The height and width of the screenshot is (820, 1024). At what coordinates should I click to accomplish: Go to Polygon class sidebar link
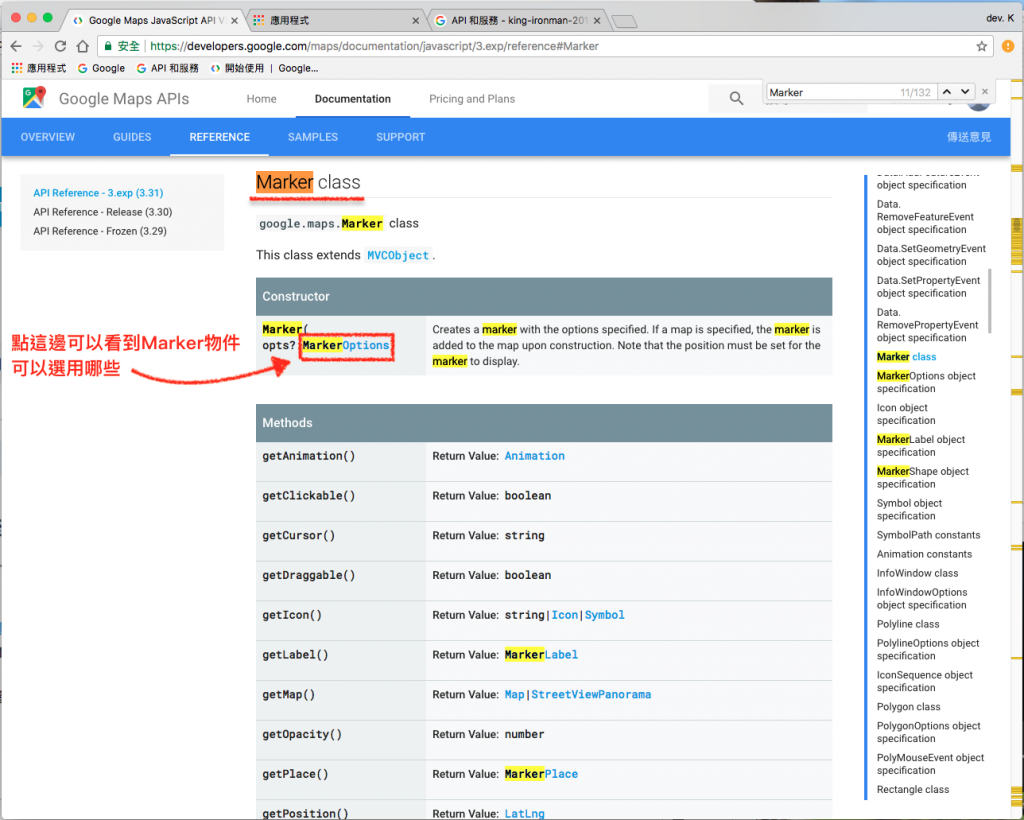coord(908,707)
